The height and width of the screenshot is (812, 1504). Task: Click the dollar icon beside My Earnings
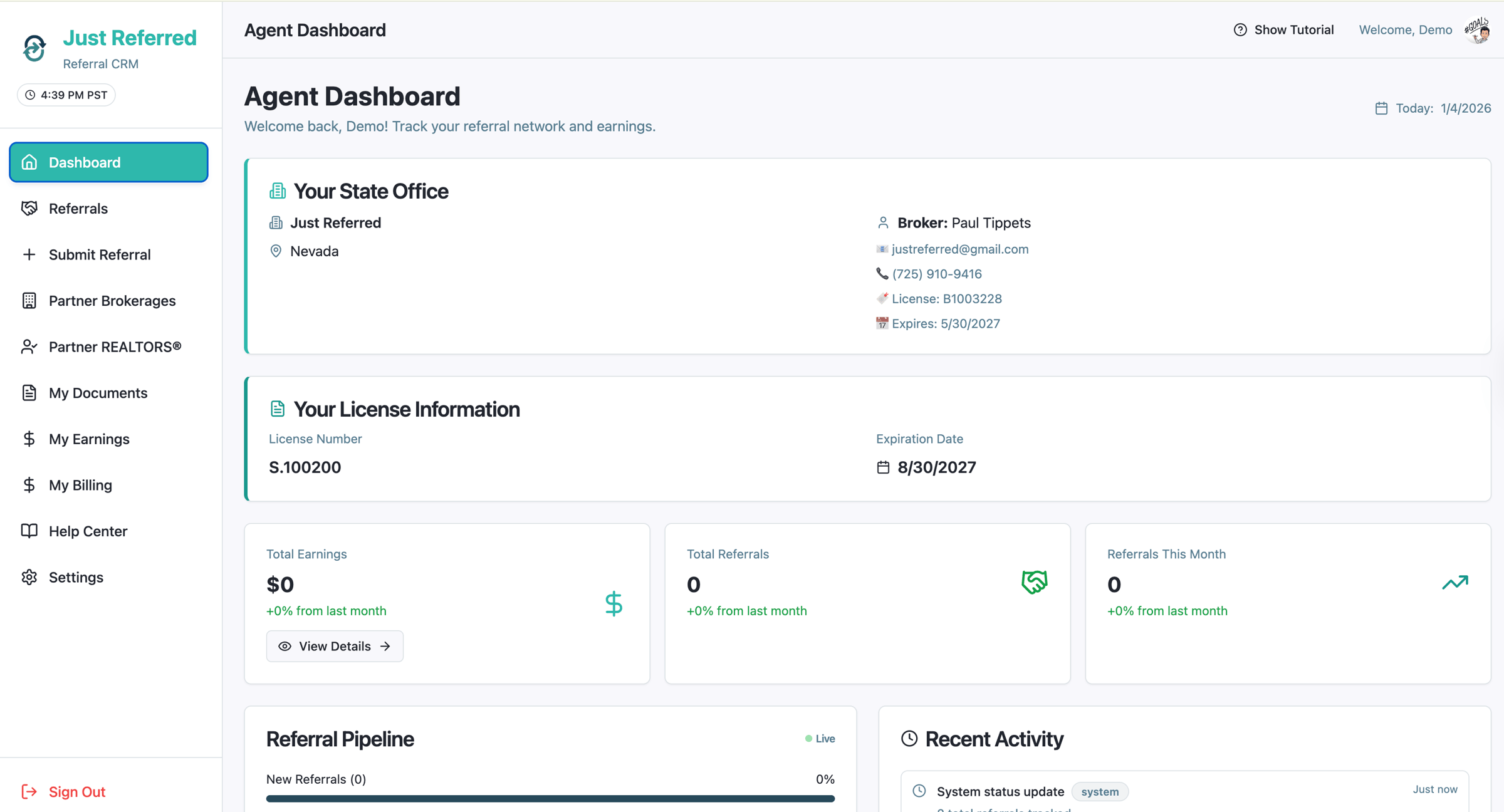pos(29,439)
